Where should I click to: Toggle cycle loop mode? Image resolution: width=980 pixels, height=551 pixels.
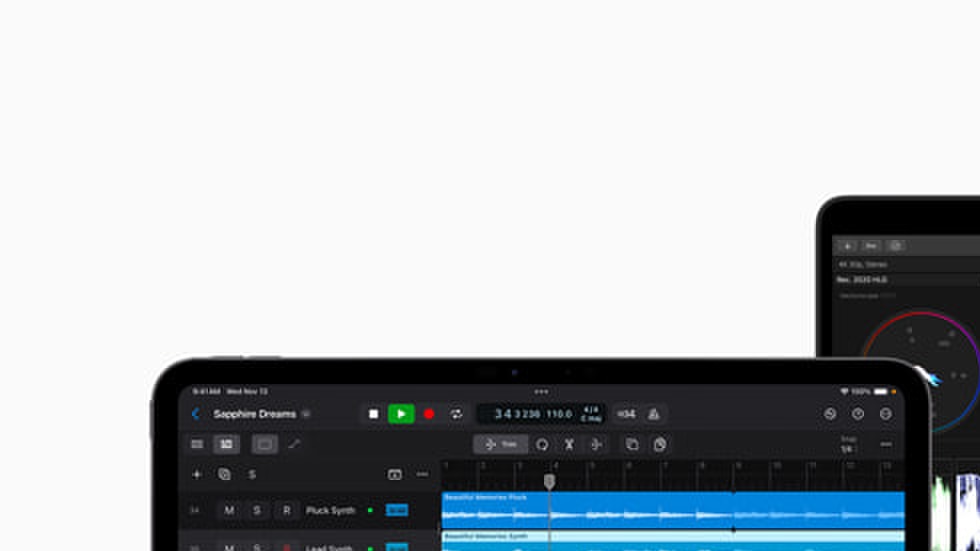(x=456, y=414)
